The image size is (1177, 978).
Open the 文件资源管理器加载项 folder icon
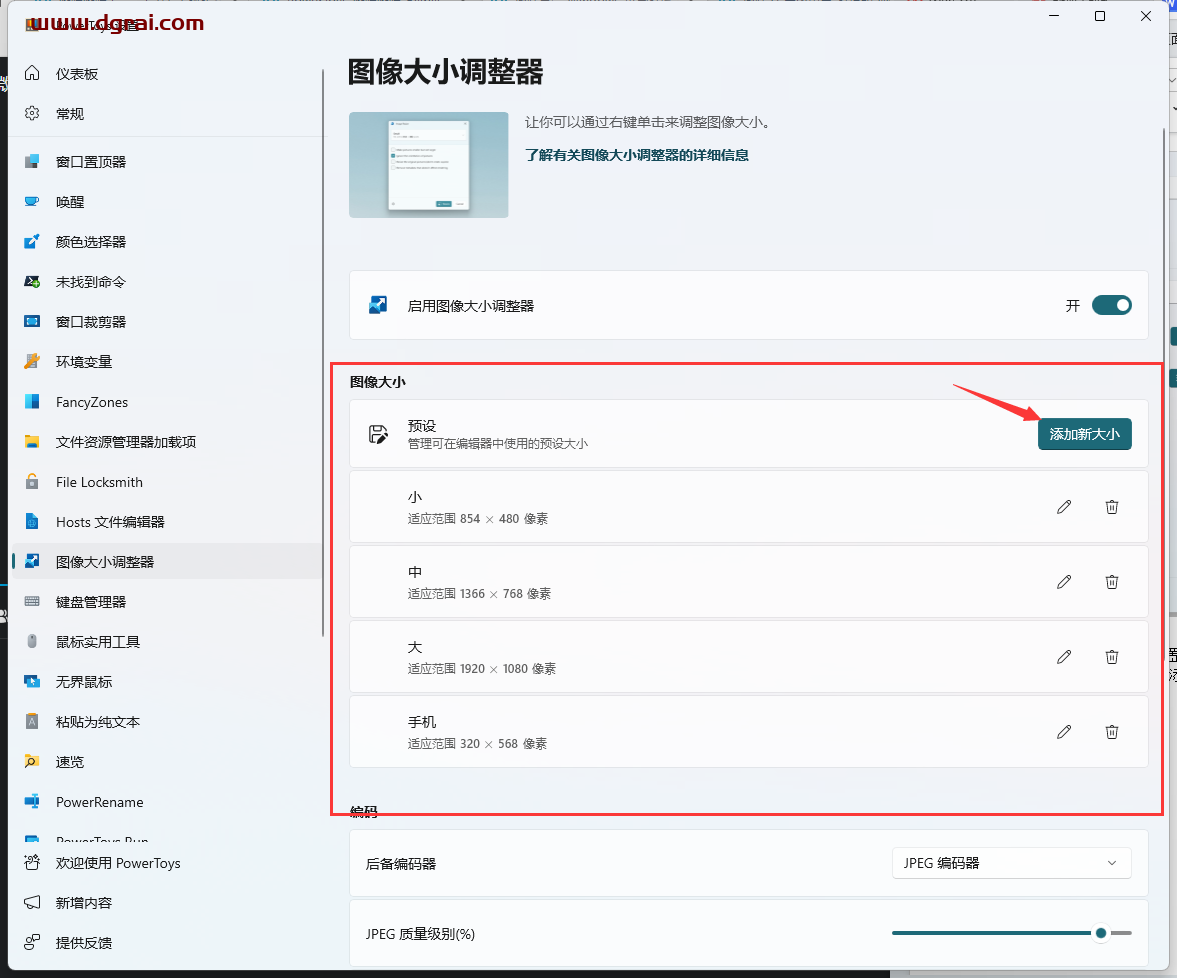(32, 441)
